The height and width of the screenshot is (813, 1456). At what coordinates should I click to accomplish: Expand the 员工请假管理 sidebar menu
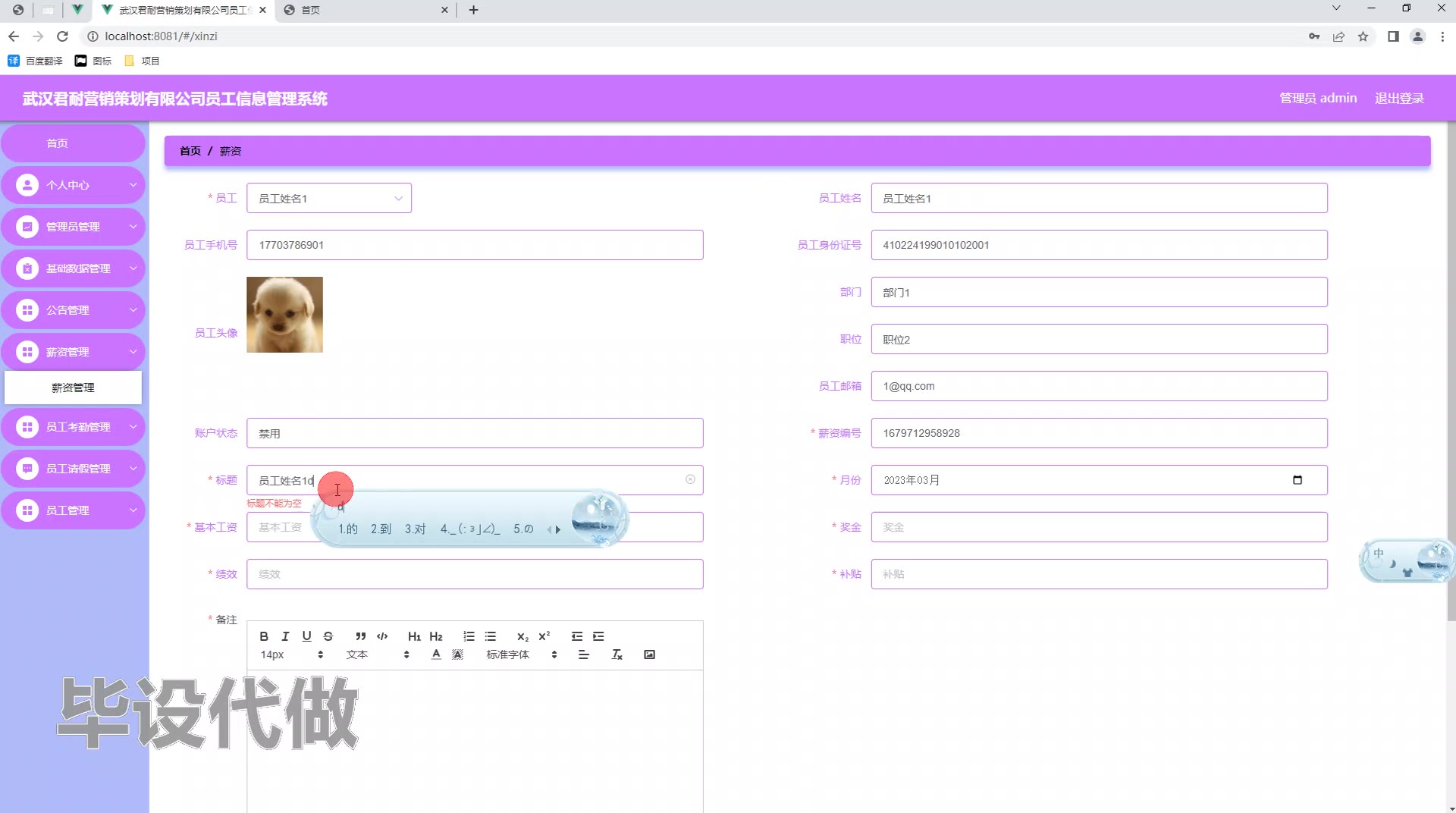point(73,469)
